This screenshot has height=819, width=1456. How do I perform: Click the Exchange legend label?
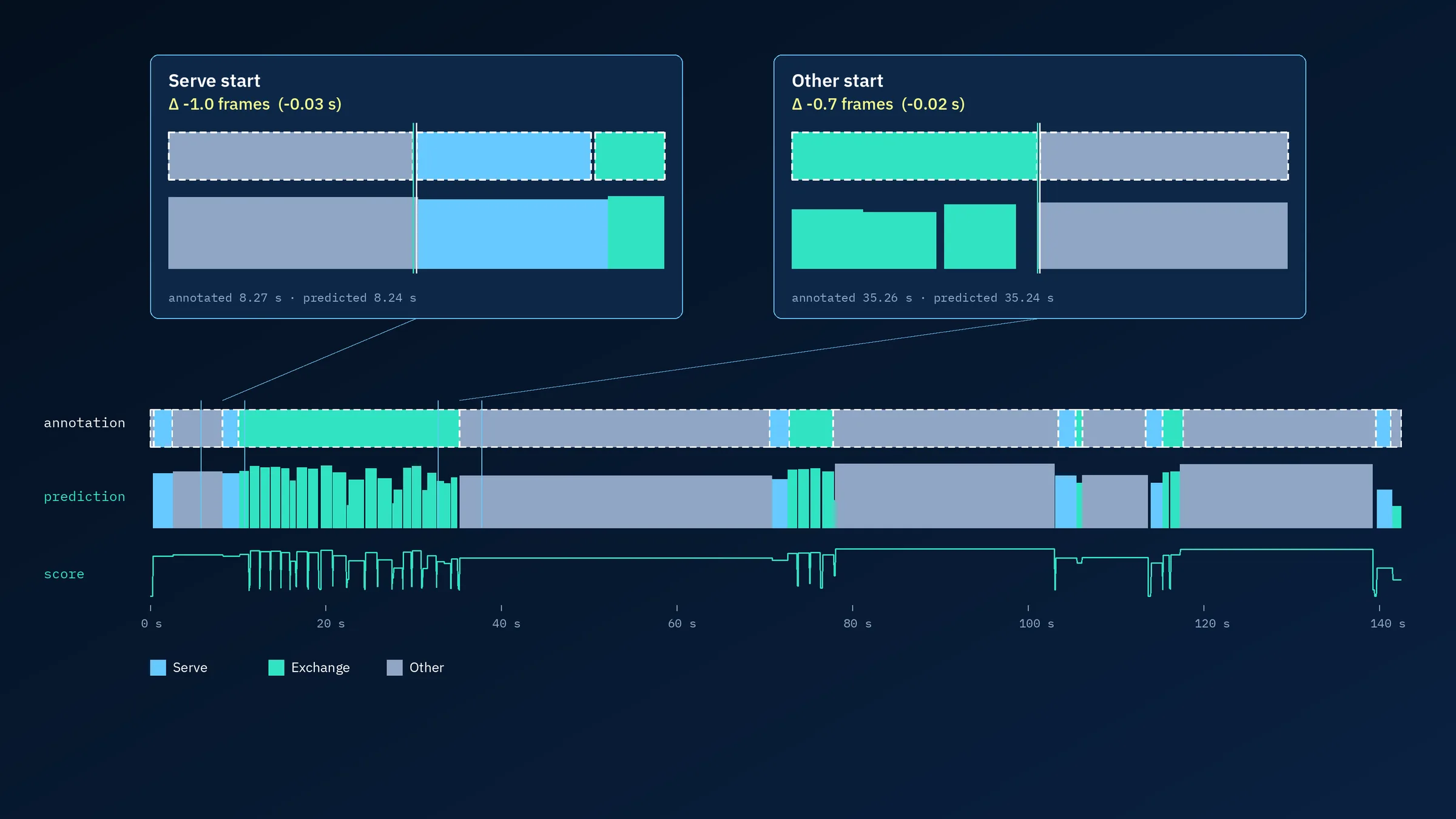tap(320, 667)
